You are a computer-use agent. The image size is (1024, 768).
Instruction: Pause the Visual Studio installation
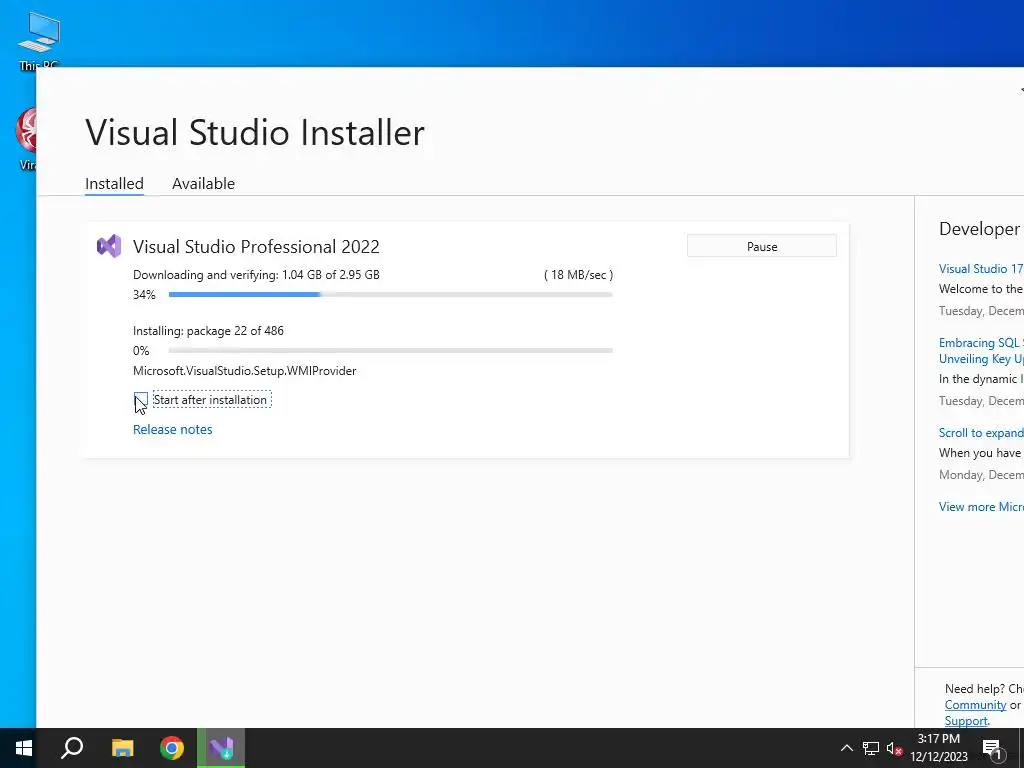[x=761, y=246]
